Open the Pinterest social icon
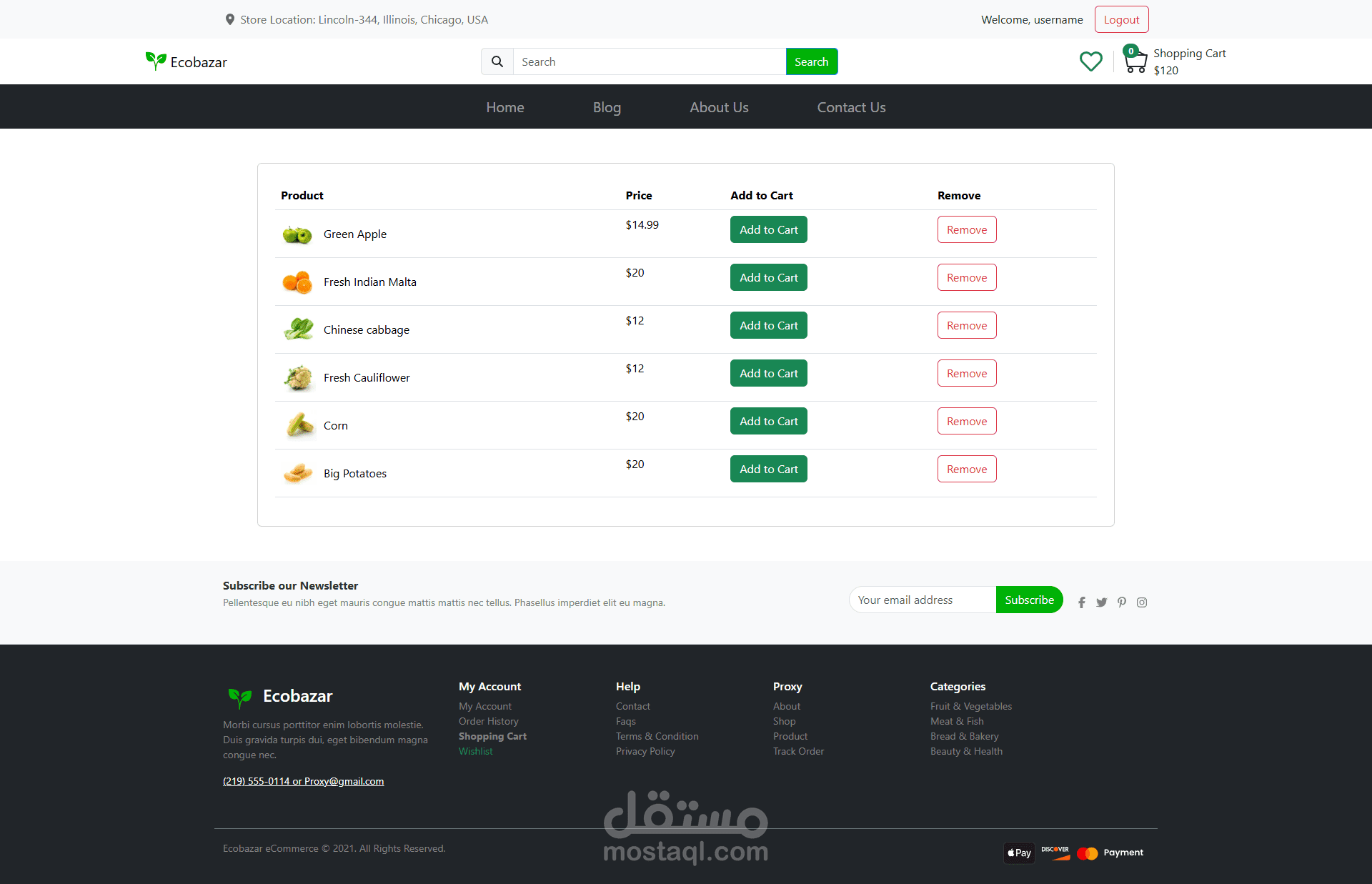This screenshot has width=1372, height=884. pyautogui.click(x=1122, y=602)
